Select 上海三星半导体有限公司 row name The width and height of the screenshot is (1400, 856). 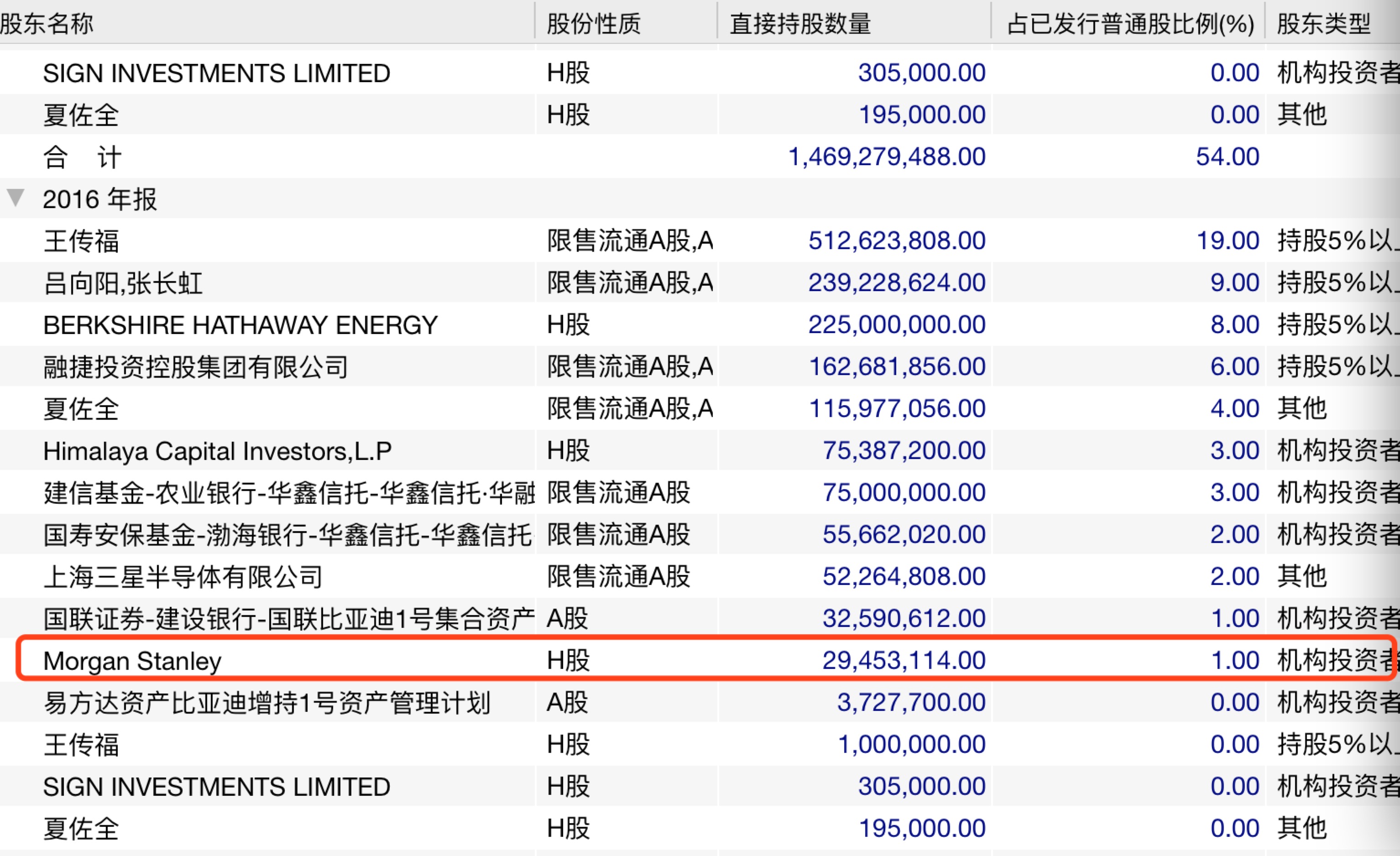(x=183, y=577)
